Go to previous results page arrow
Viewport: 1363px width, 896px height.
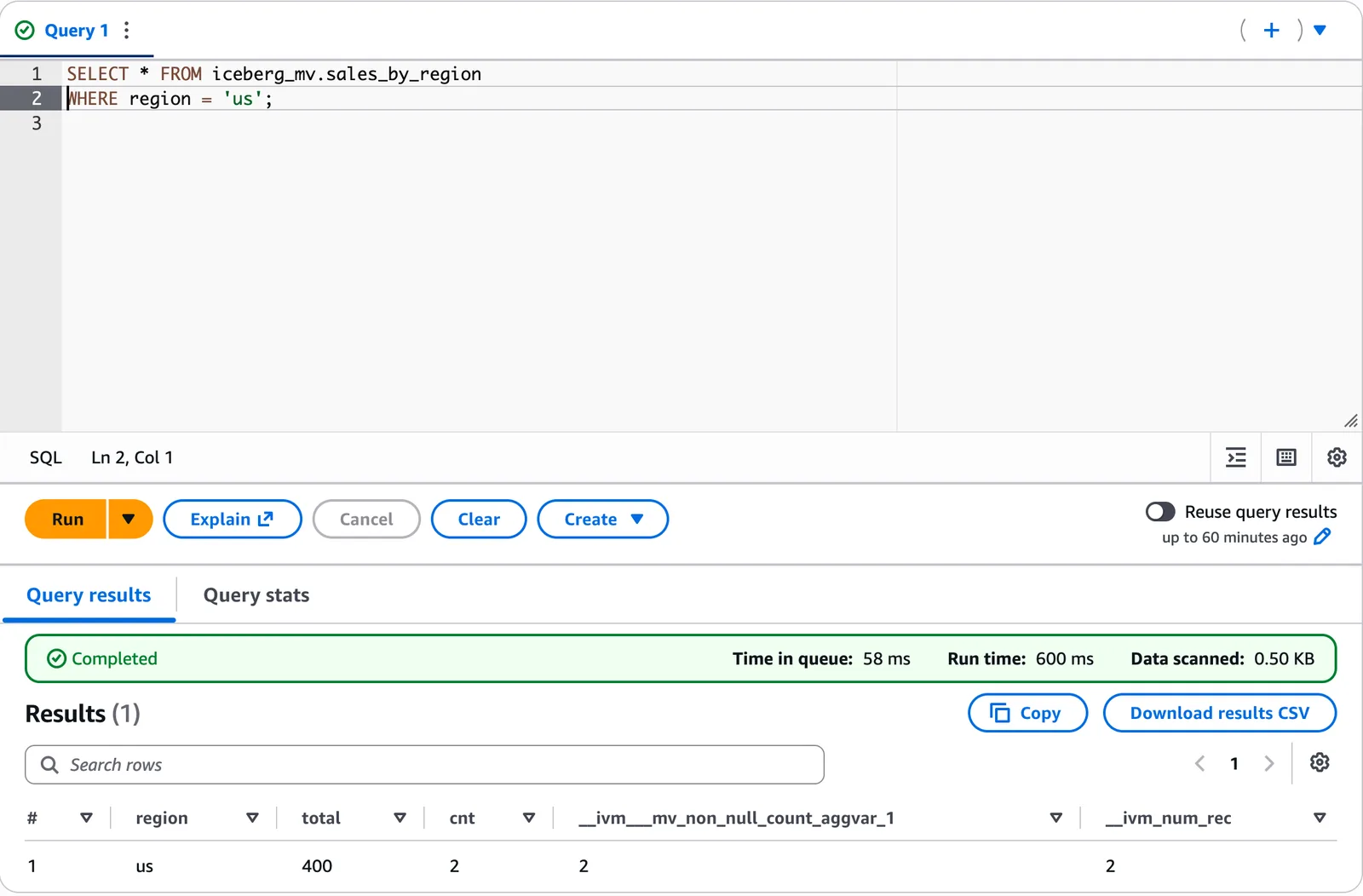pos(1200,763)
